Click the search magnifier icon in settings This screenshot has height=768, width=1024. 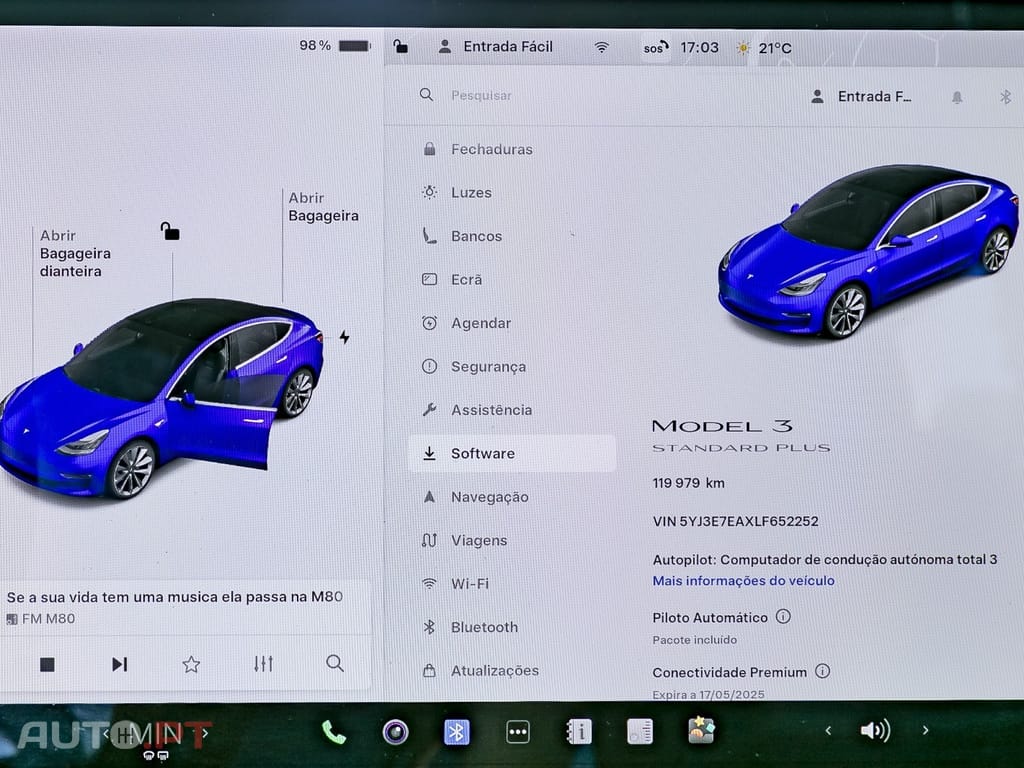[426, 95]
